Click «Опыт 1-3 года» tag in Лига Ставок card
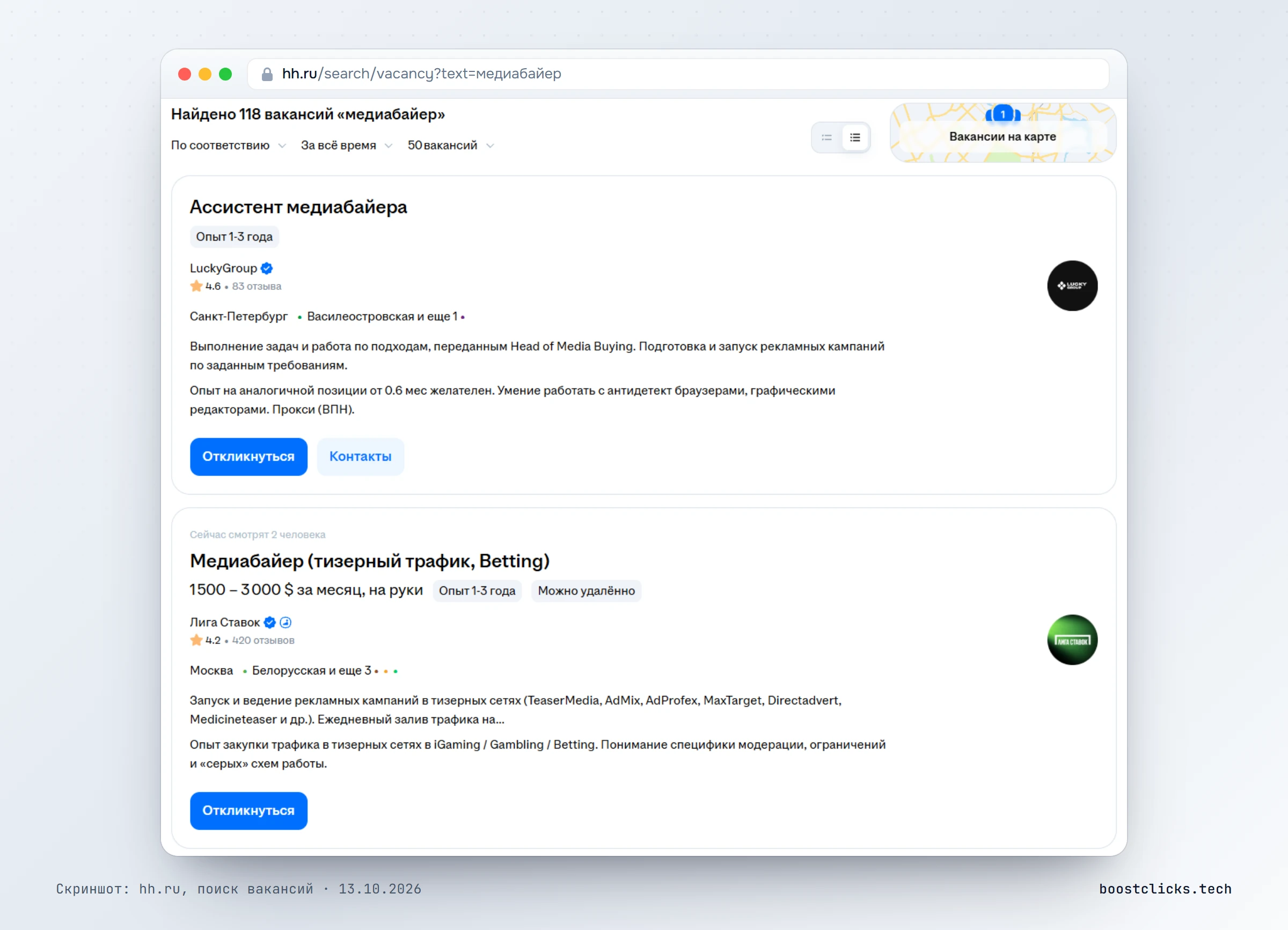Viewport: 1288px width, 930px height. click(477, 591)
